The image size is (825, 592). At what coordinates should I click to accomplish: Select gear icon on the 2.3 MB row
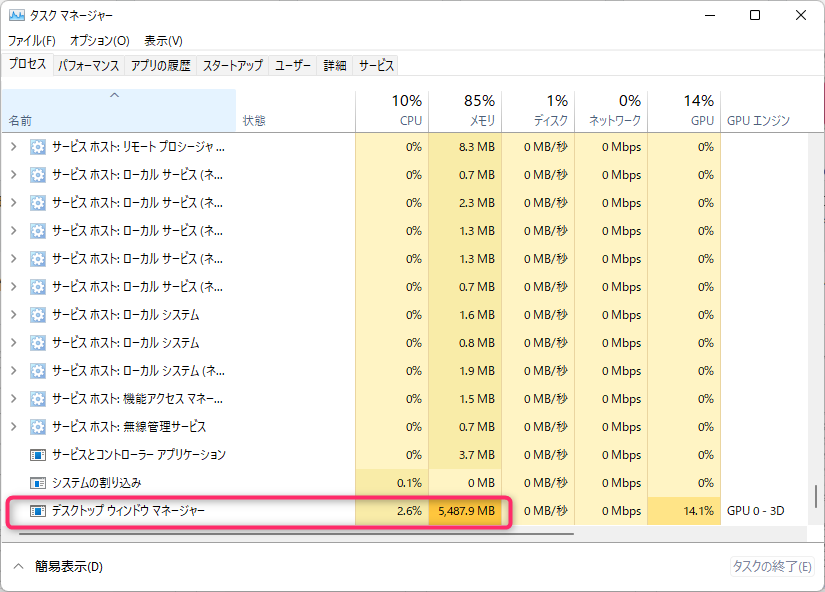pyautogui.click(x=37, y=203)
